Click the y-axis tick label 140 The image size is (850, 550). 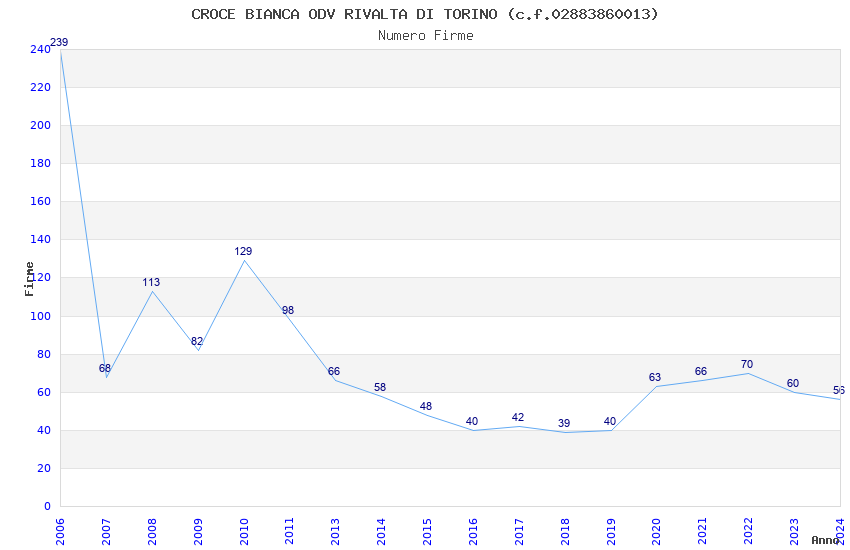(41, 239)
